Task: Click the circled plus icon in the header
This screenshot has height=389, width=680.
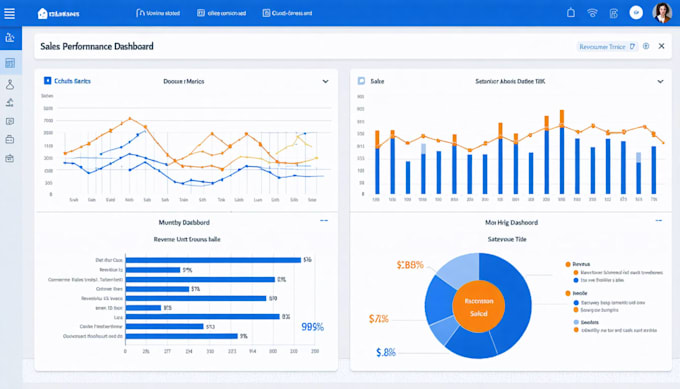Action: point(646,46)
